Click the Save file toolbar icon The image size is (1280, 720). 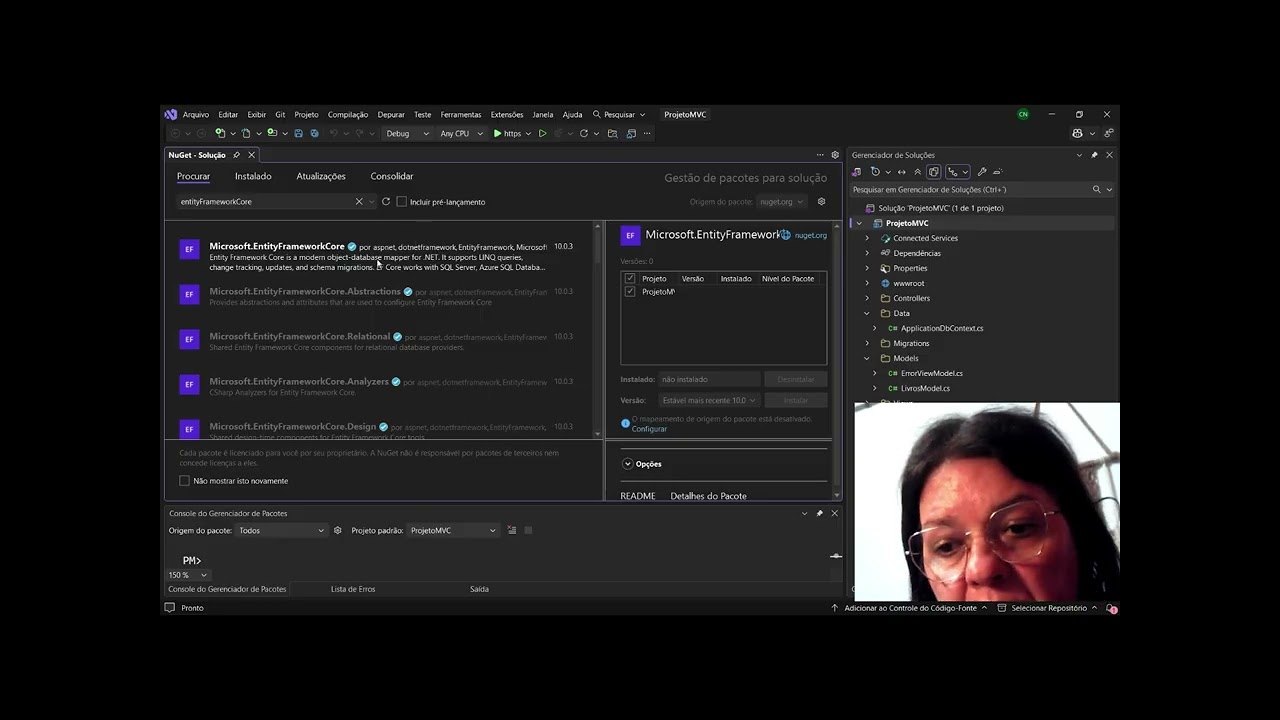(x=298, y=133)
